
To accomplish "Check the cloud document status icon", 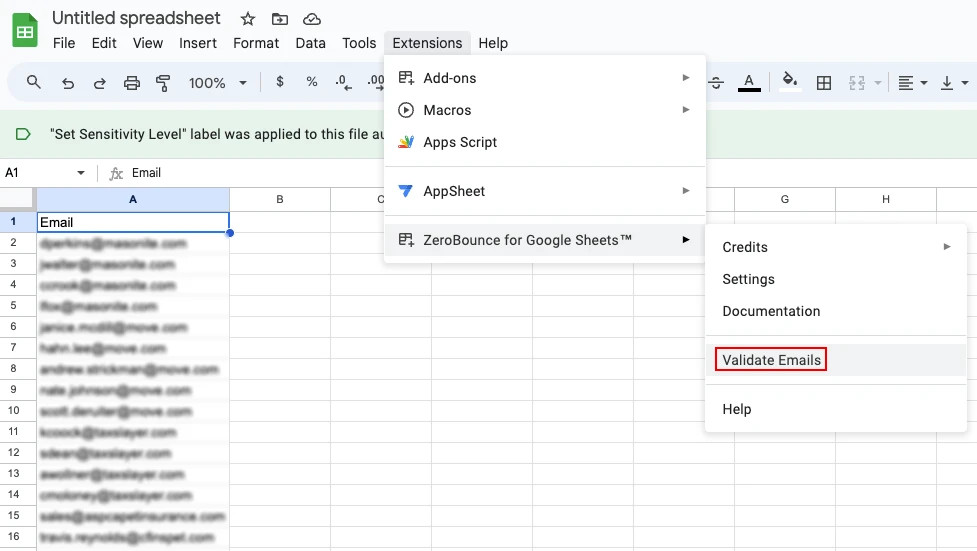I will (312, 19).
